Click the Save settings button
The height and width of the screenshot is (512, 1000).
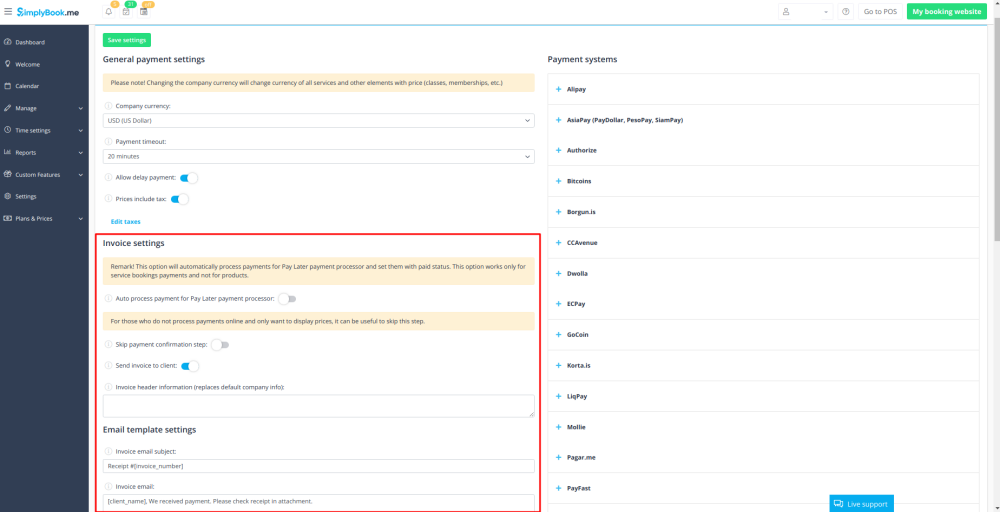tap(127, 40)
